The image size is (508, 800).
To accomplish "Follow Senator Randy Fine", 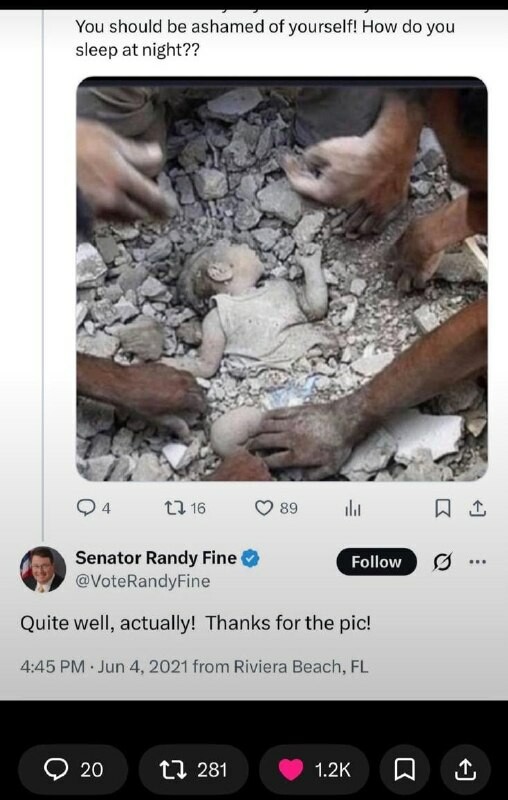I will point(376,562).
